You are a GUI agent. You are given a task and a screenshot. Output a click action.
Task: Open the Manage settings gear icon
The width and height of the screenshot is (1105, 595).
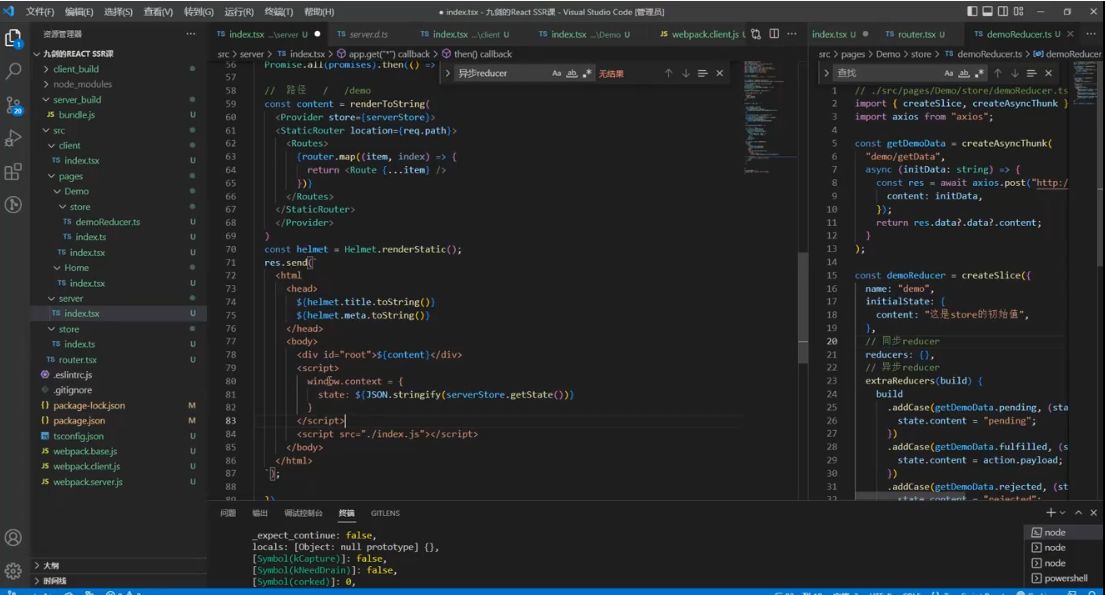(x=14, y=571)
